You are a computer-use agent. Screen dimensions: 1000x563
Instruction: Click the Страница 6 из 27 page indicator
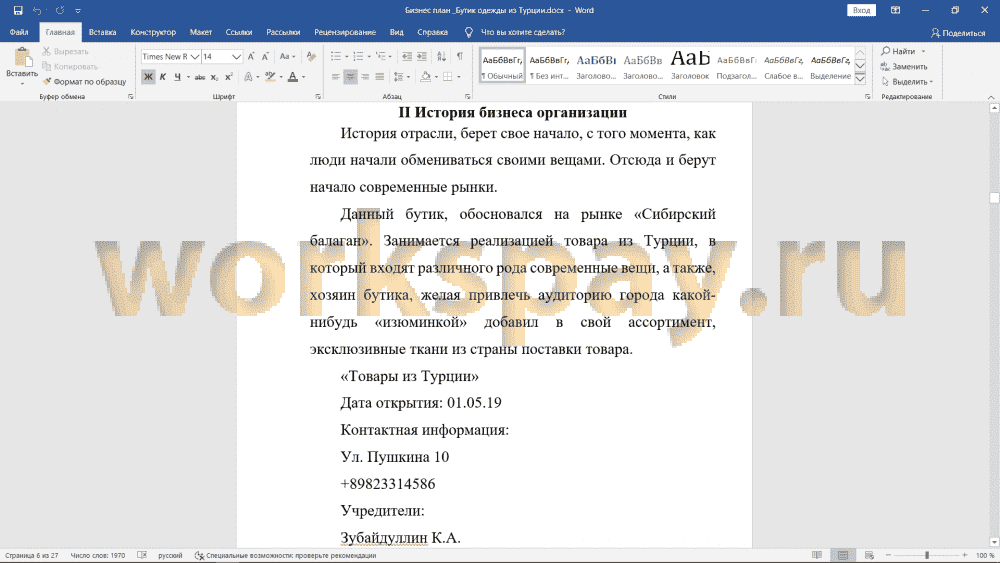pyautogui.click(x=32, y=555)
